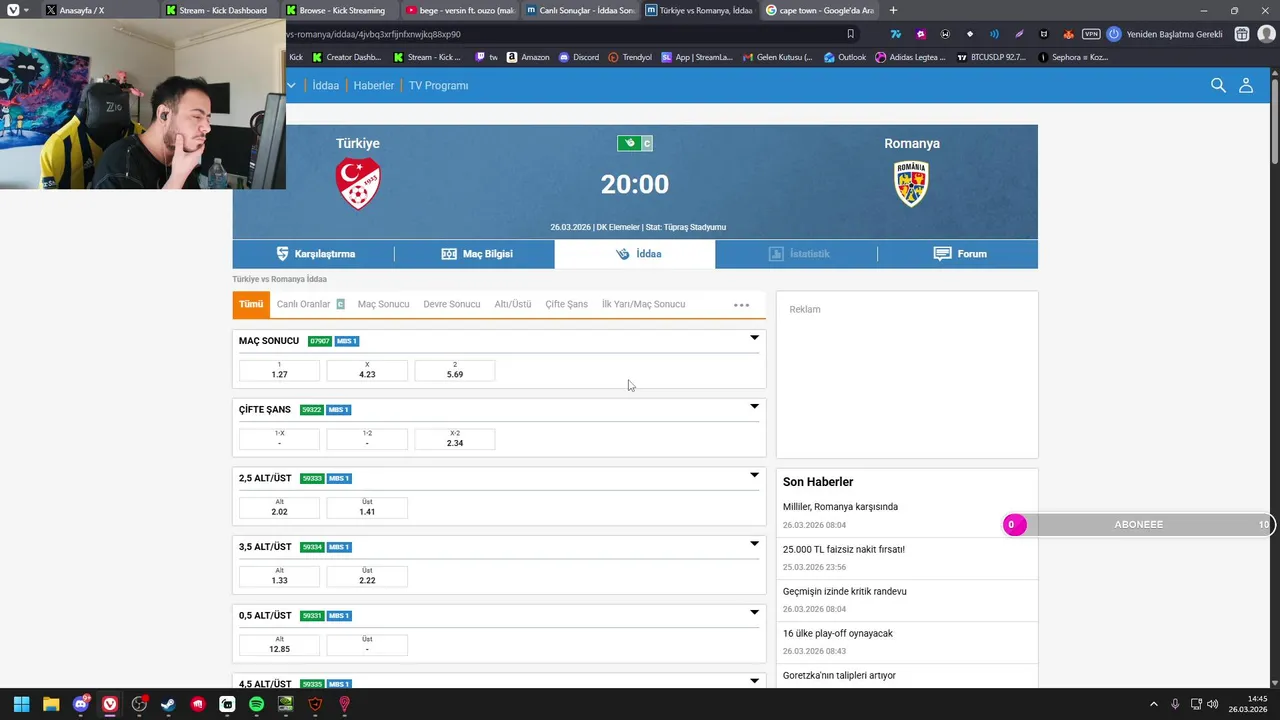Open the Gelen Kutusu Gmail bookmark

(778, 57)
